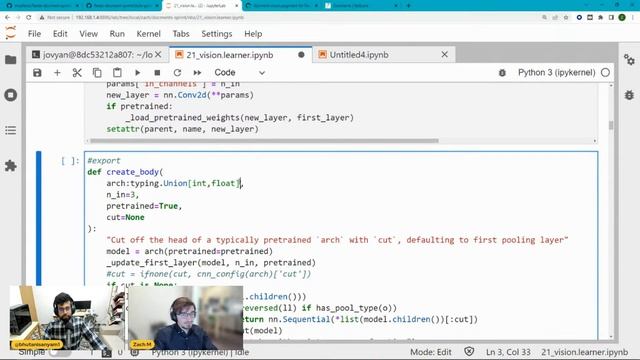Image resolution: width=640 pixels, height=360 pixels.
Task: Click the empty cell execution prompt
Action: pyautogui.click(x=70, y=161)
